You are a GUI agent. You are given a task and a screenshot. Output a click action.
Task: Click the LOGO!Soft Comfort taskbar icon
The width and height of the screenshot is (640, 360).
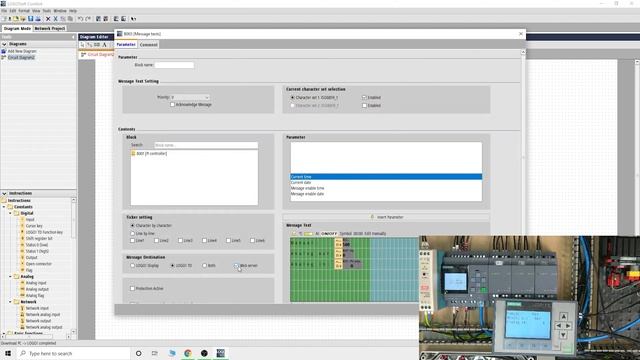pyautogui.click(x=220, y=353)
